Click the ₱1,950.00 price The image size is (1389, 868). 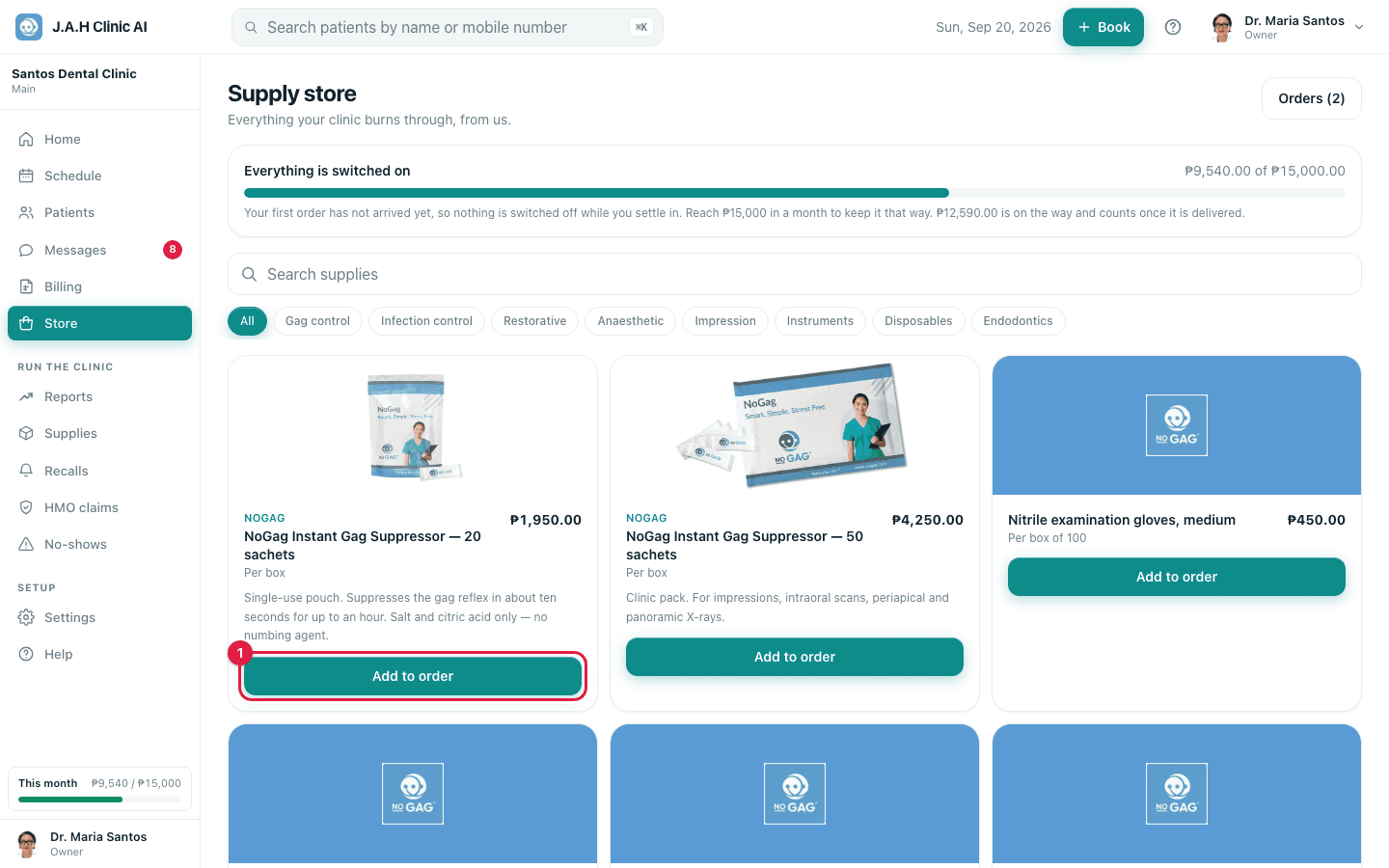546,520
